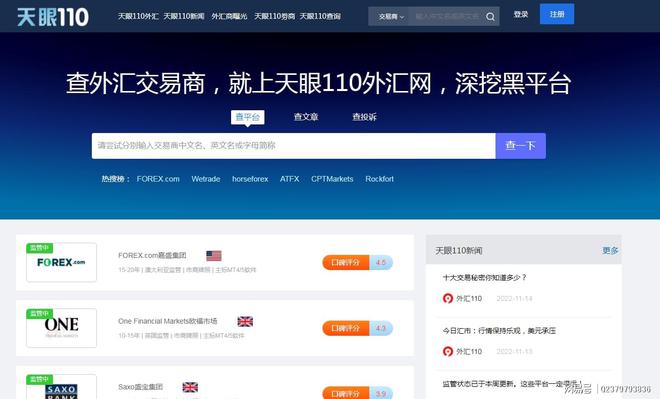
Task: Click the main broker name search box
Action: point(294,146)
